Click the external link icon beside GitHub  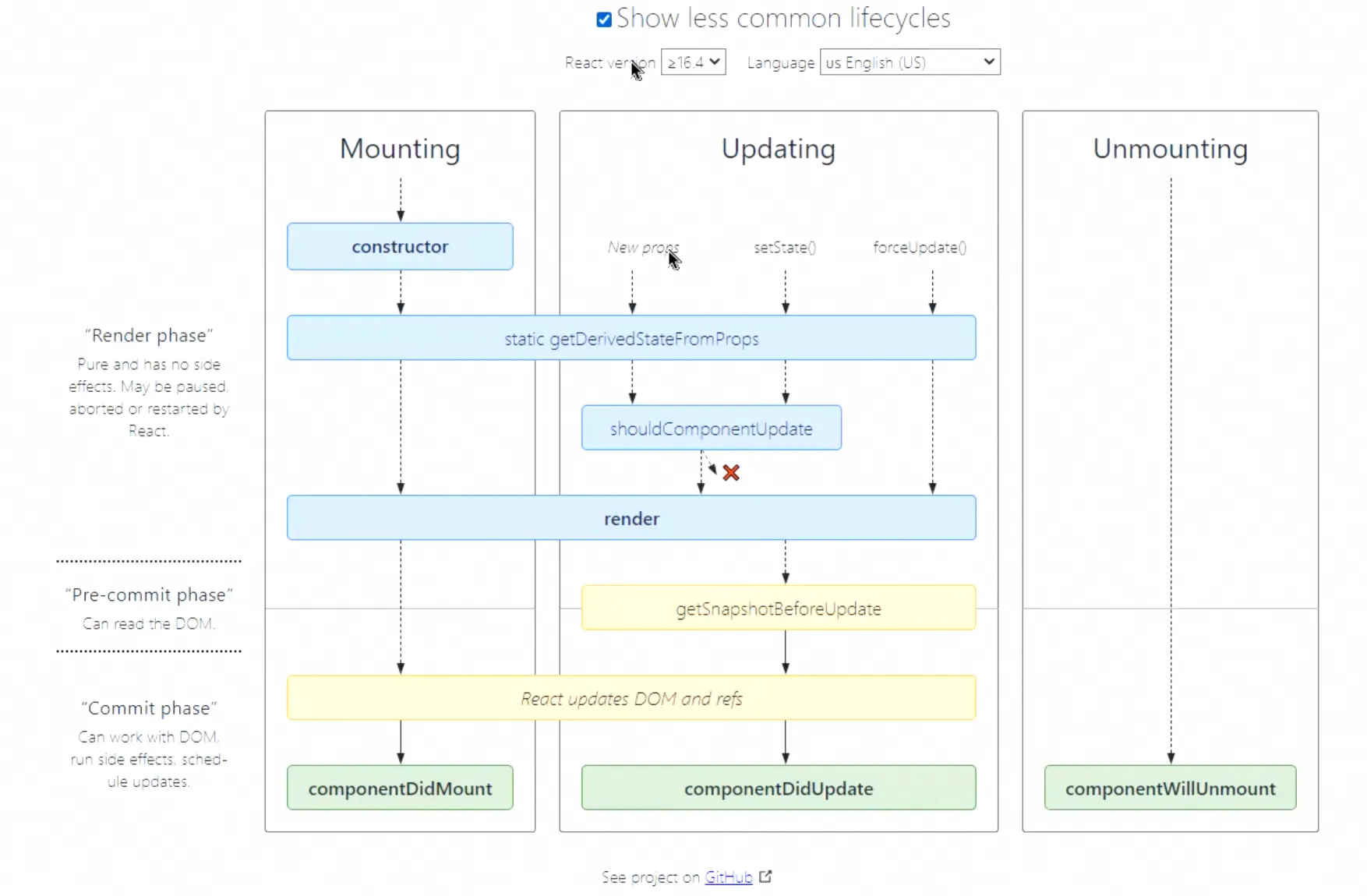click(x=765, y=877)
